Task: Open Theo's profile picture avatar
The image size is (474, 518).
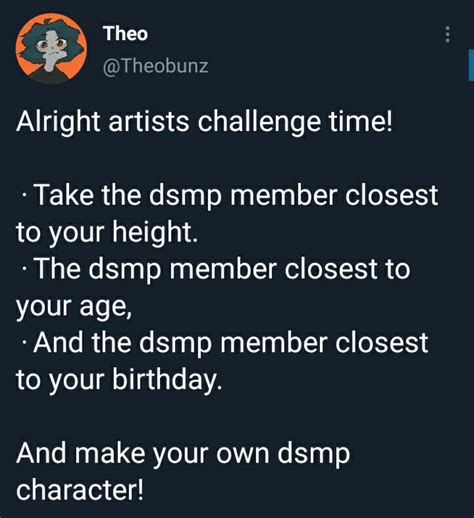Action: pyautogui.click(x=51, y=48)
